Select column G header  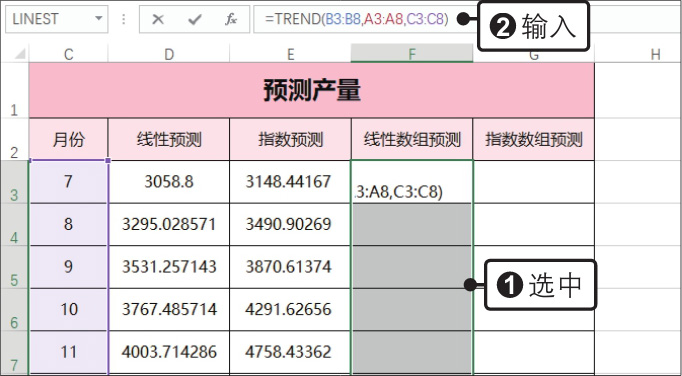click(x=534, y=54)
